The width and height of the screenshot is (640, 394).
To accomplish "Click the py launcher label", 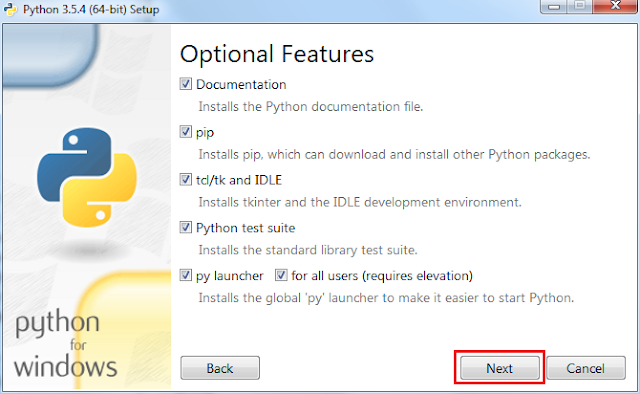I will click(229, 276).
